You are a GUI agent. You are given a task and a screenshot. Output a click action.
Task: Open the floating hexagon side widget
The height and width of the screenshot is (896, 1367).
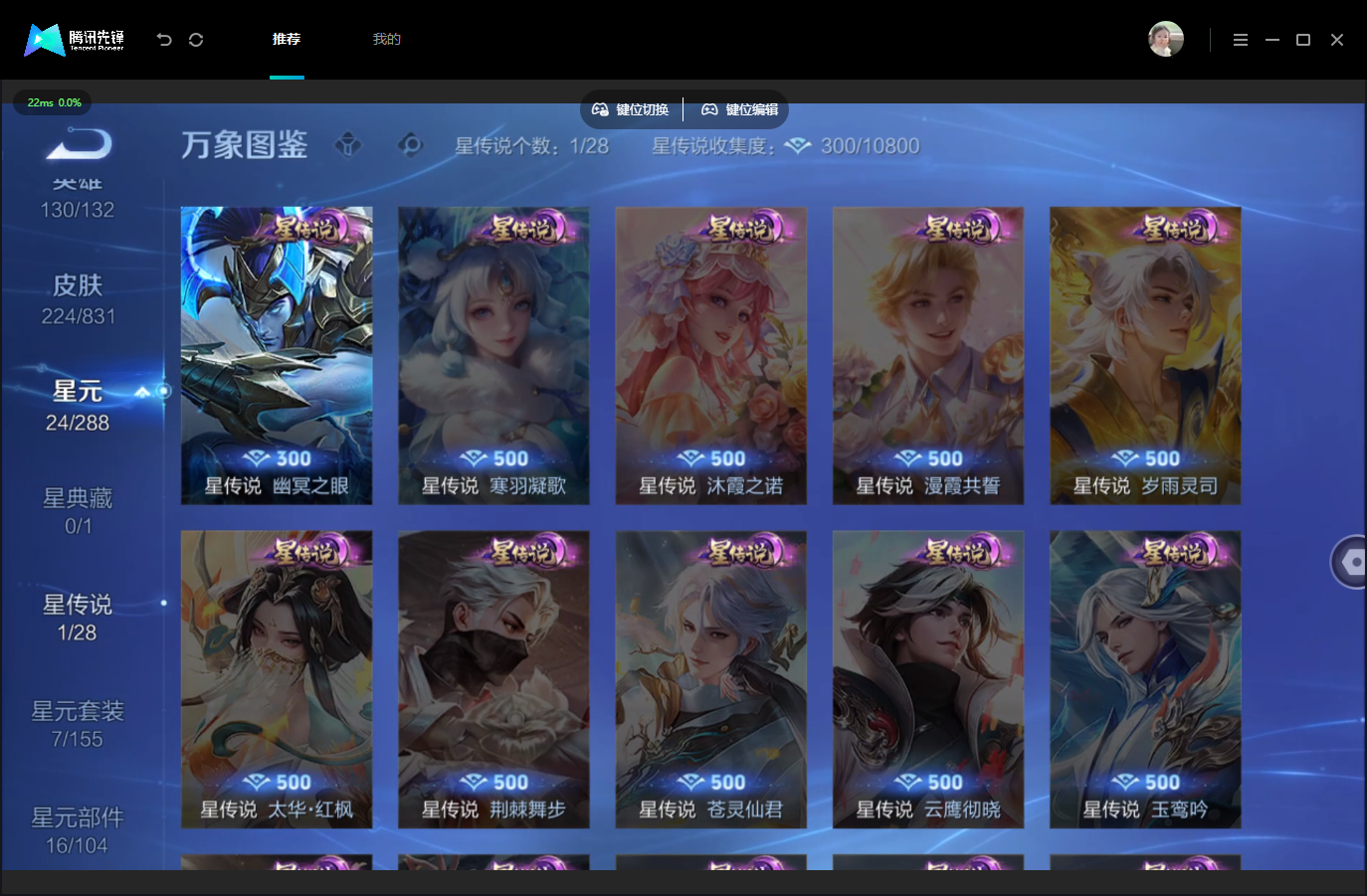[1349, 562]
